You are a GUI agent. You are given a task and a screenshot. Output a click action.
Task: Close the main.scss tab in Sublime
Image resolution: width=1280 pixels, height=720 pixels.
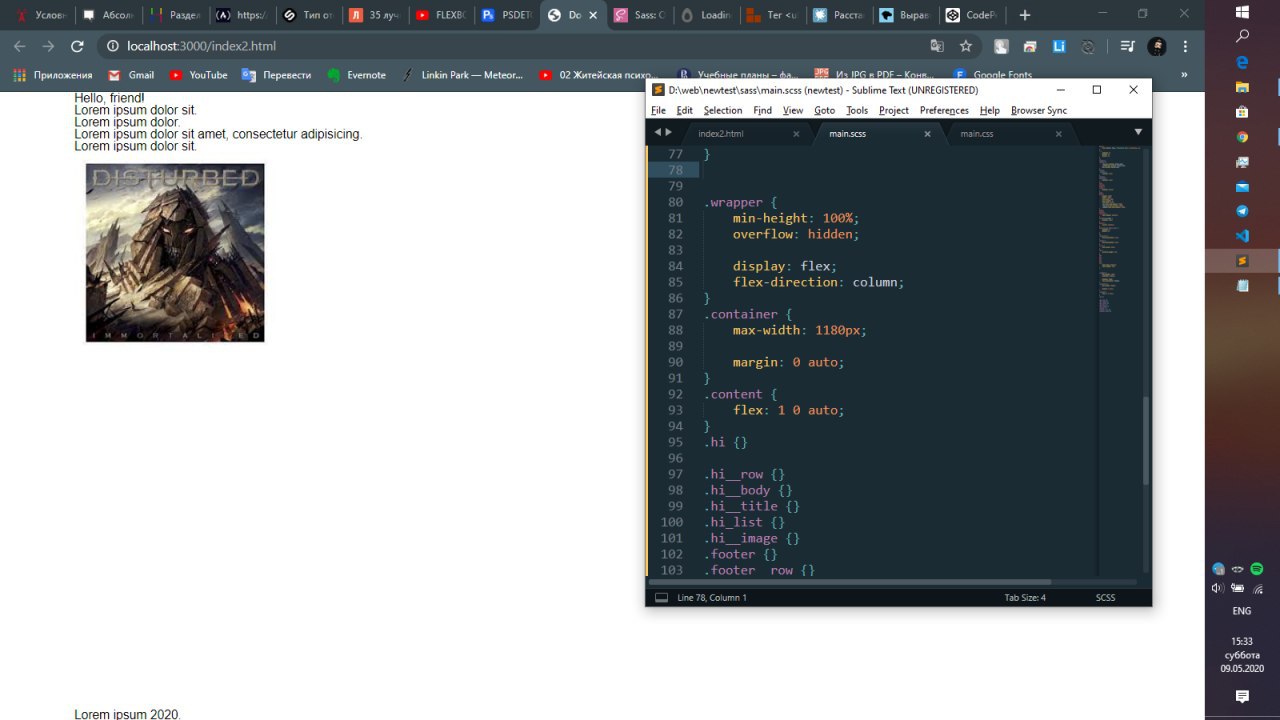927,133
